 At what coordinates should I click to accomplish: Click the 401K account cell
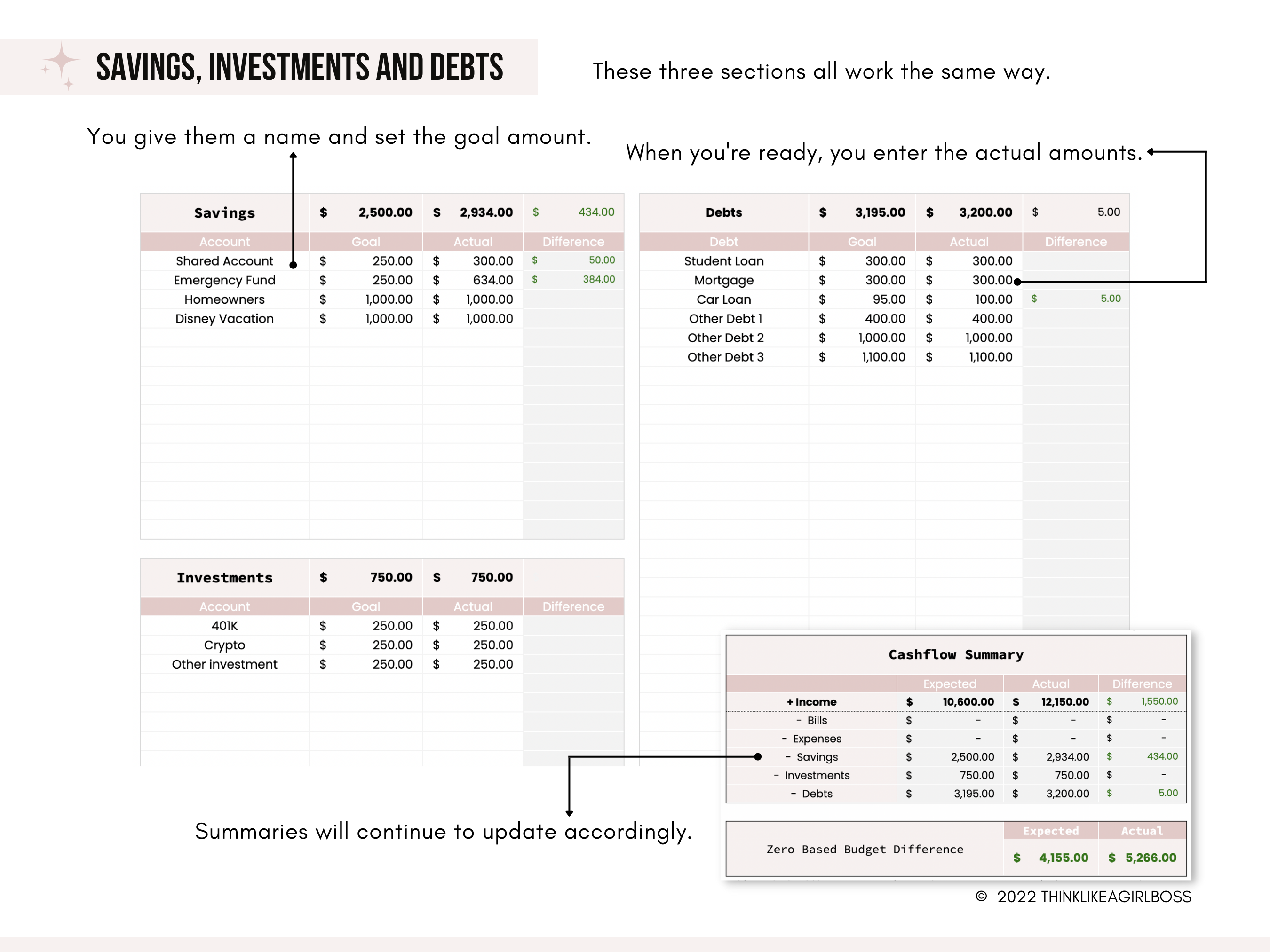coord(224,626)
